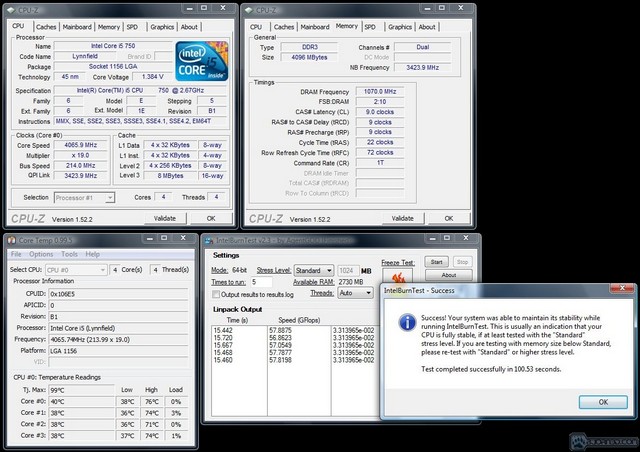Click the Platform field LGA 1156
Image resolution: width=640 pixels, height=452 pixels.
118,351
